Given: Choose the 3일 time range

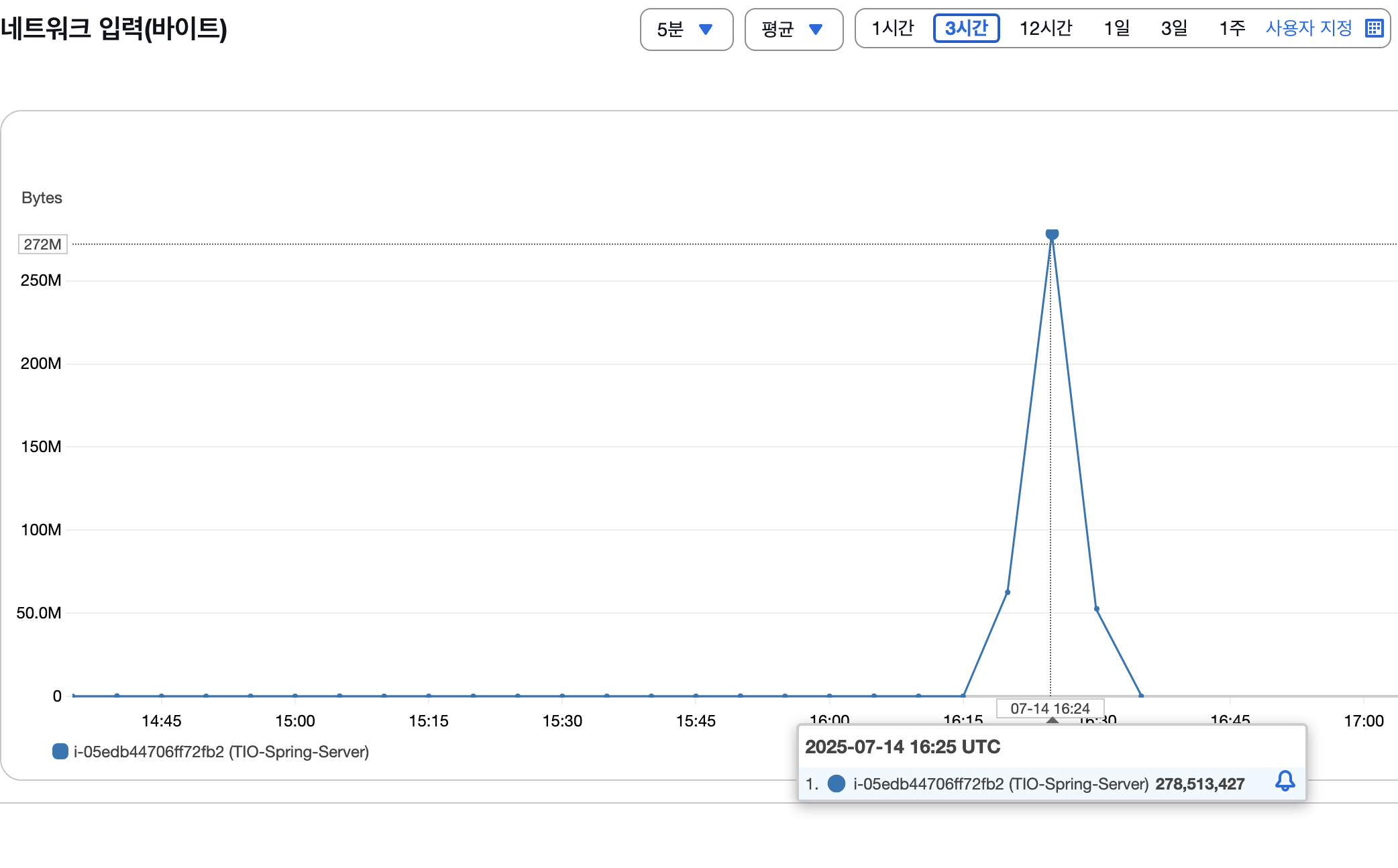Looking at the screenshot, I should (x=1174, y=28).
